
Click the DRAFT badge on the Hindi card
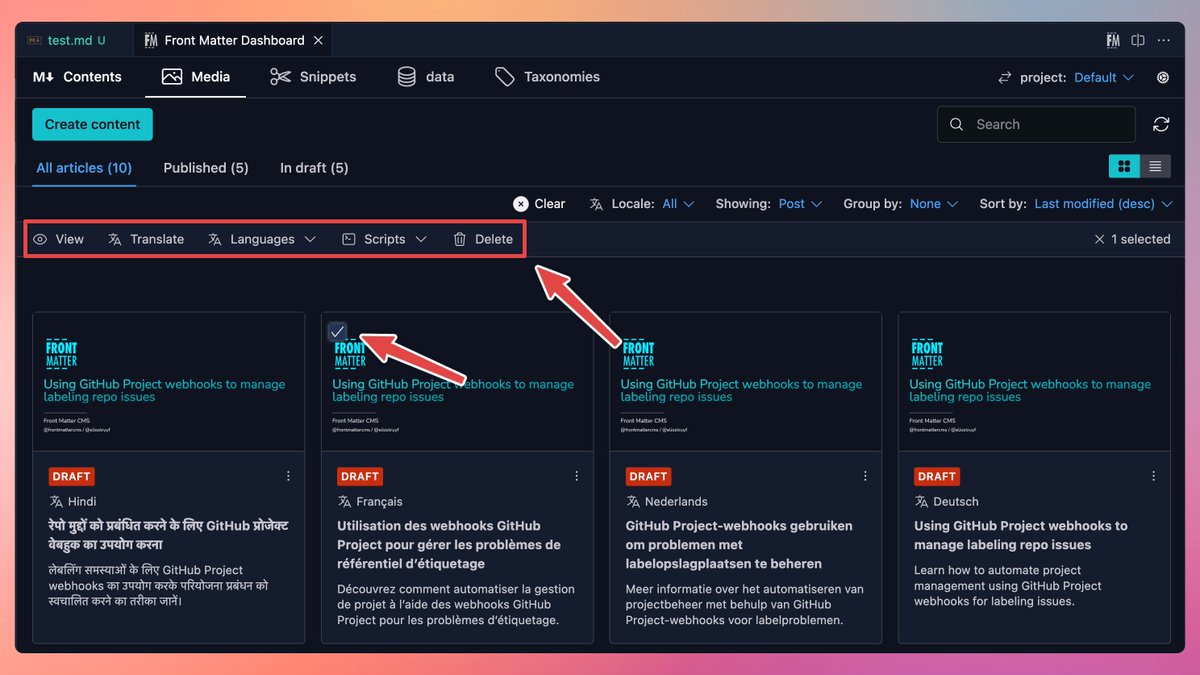(71, 476)
